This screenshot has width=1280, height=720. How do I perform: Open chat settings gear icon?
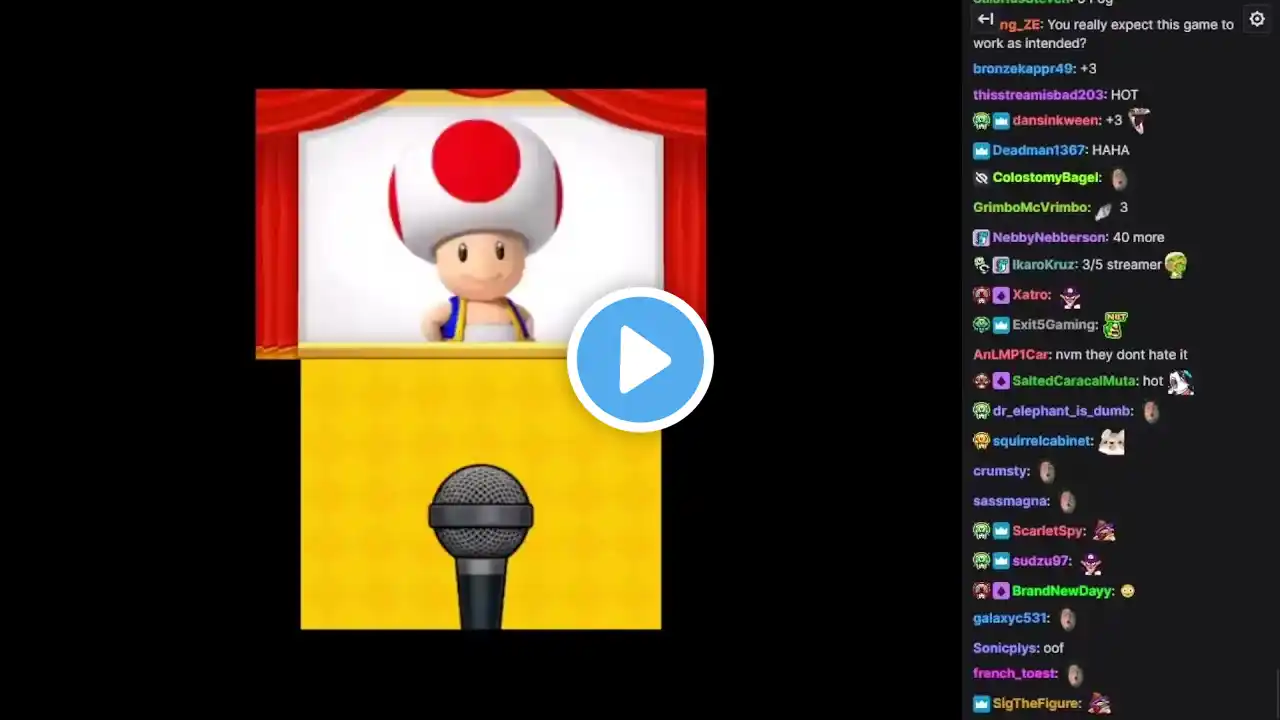pos(1257,19)
